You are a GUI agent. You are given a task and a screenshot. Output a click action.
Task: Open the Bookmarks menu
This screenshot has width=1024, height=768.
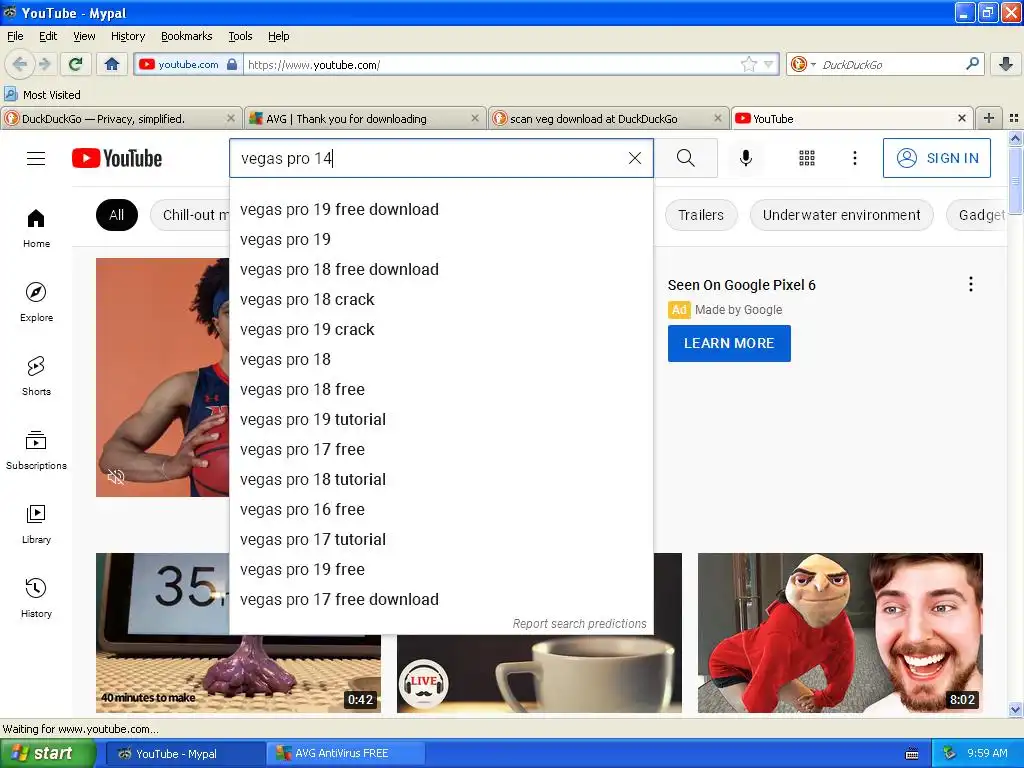click(187, 36)
